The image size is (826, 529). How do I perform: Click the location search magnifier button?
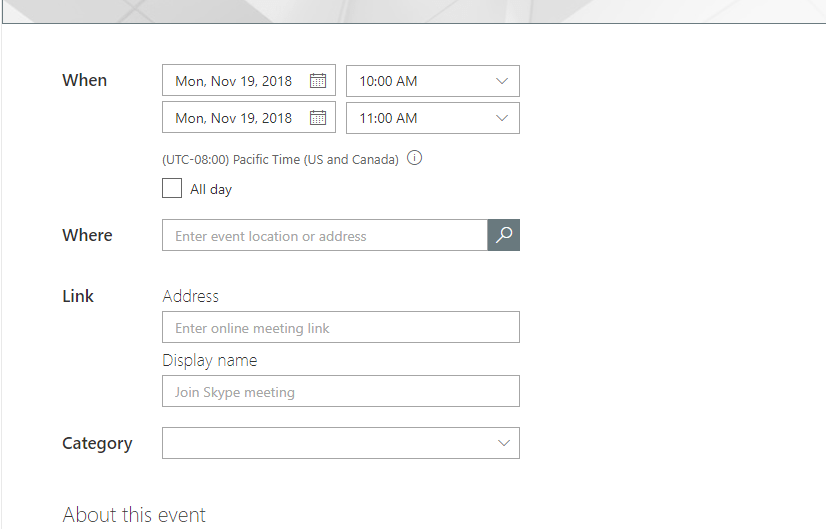pos(504,235)
